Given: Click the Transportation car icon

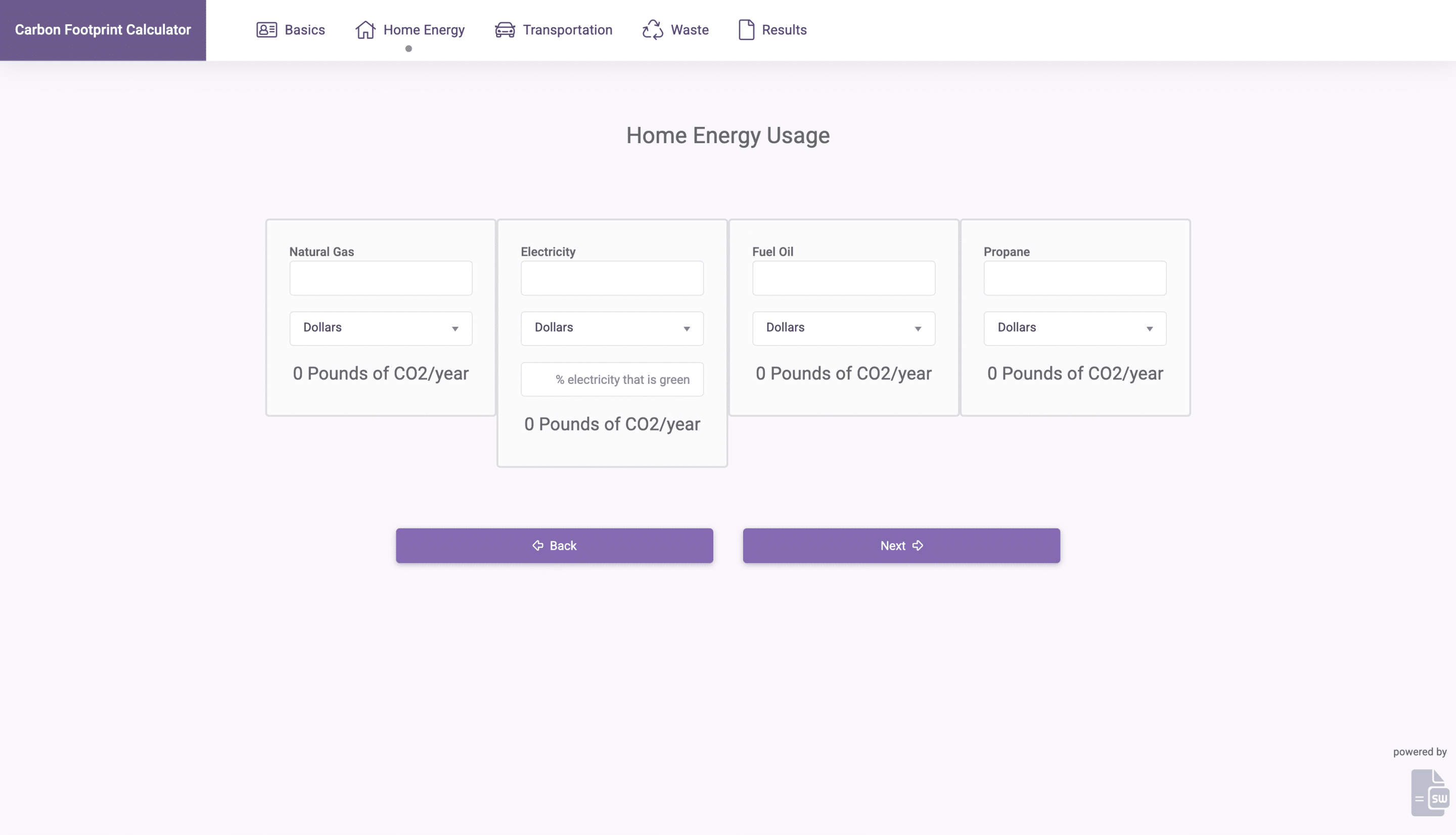Looking at the screenshot, I should (505, 30).
